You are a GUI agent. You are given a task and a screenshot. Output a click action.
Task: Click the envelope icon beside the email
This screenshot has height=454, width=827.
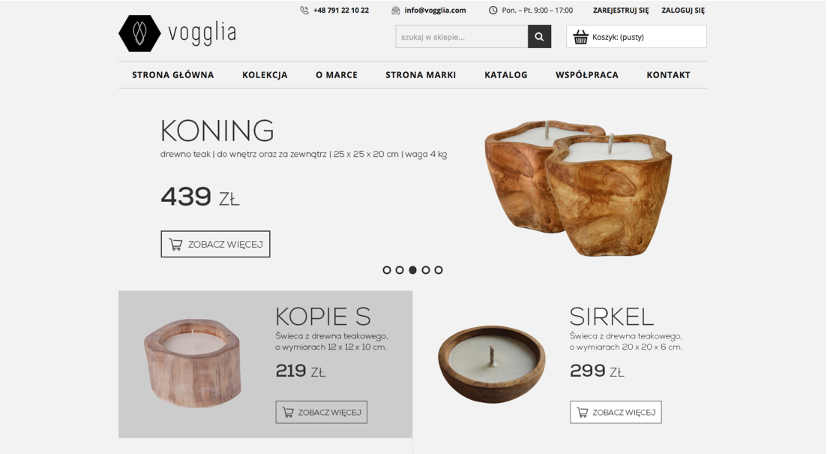[396, 10]
